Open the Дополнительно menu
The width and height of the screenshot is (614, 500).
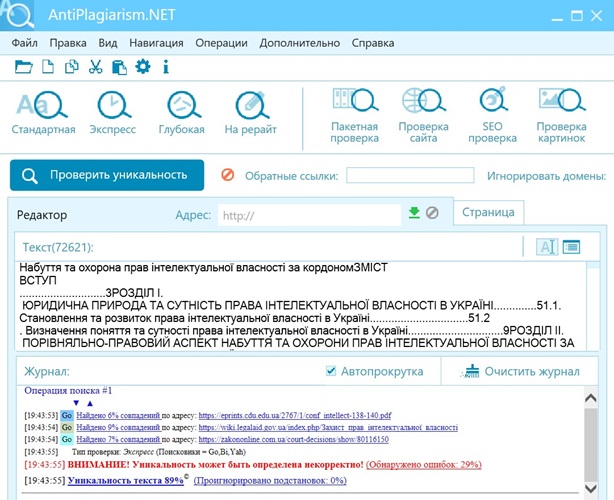click(300, 43)
